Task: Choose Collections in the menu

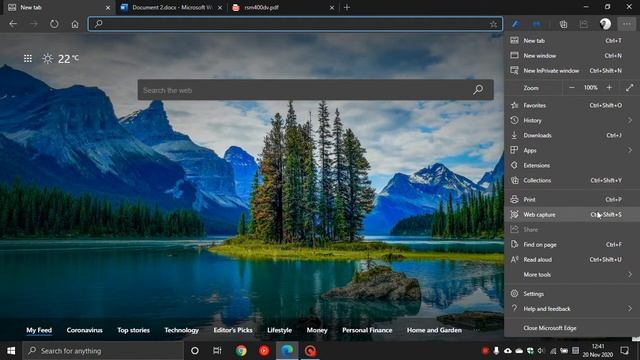Action: [x=571, y=180]
